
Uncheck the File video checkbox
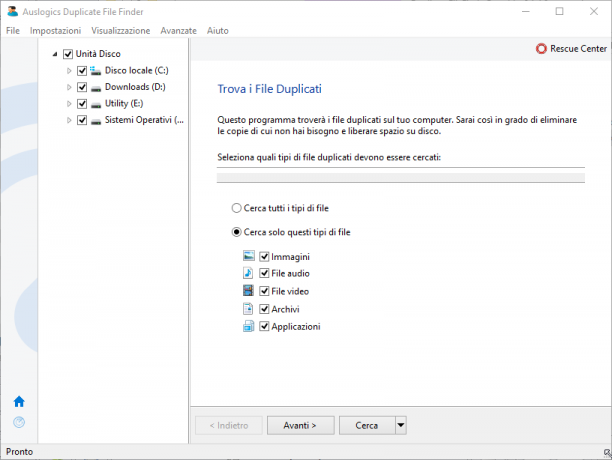pos(264,291)
